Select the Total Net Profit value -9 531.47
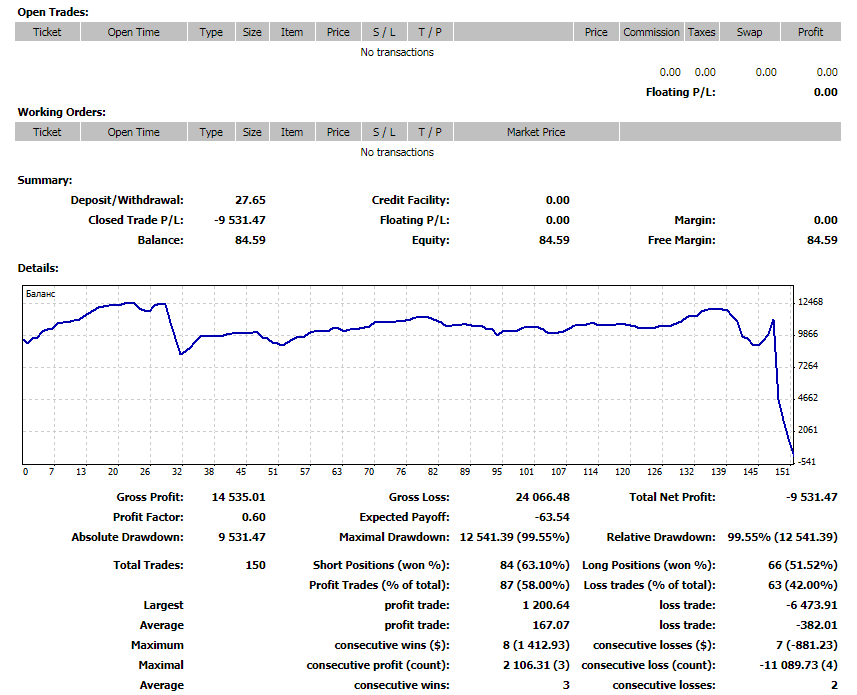 (812, 497)
